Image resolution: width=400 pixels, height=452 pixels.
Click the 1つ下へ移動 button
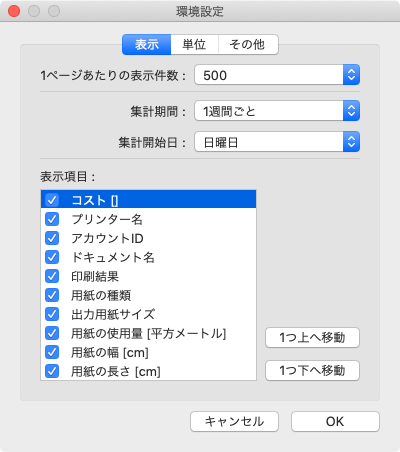tap(312, 370)
